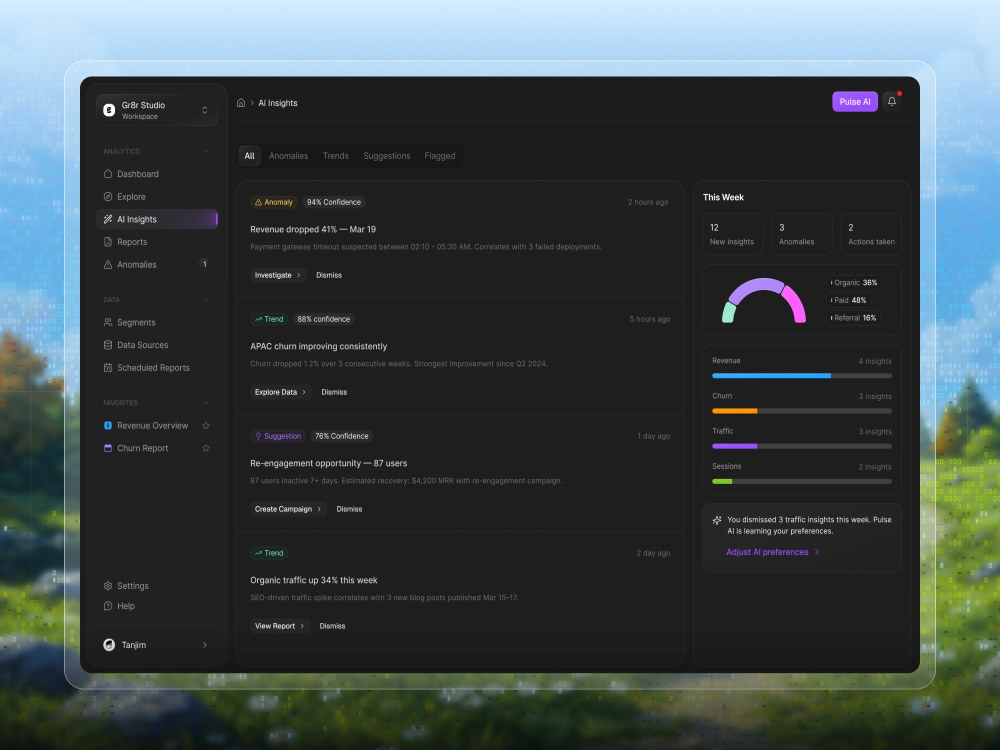Viewport: 1000px width, 750px height.
Task: Click the 88% confidence badge
Action: point(323,319)
